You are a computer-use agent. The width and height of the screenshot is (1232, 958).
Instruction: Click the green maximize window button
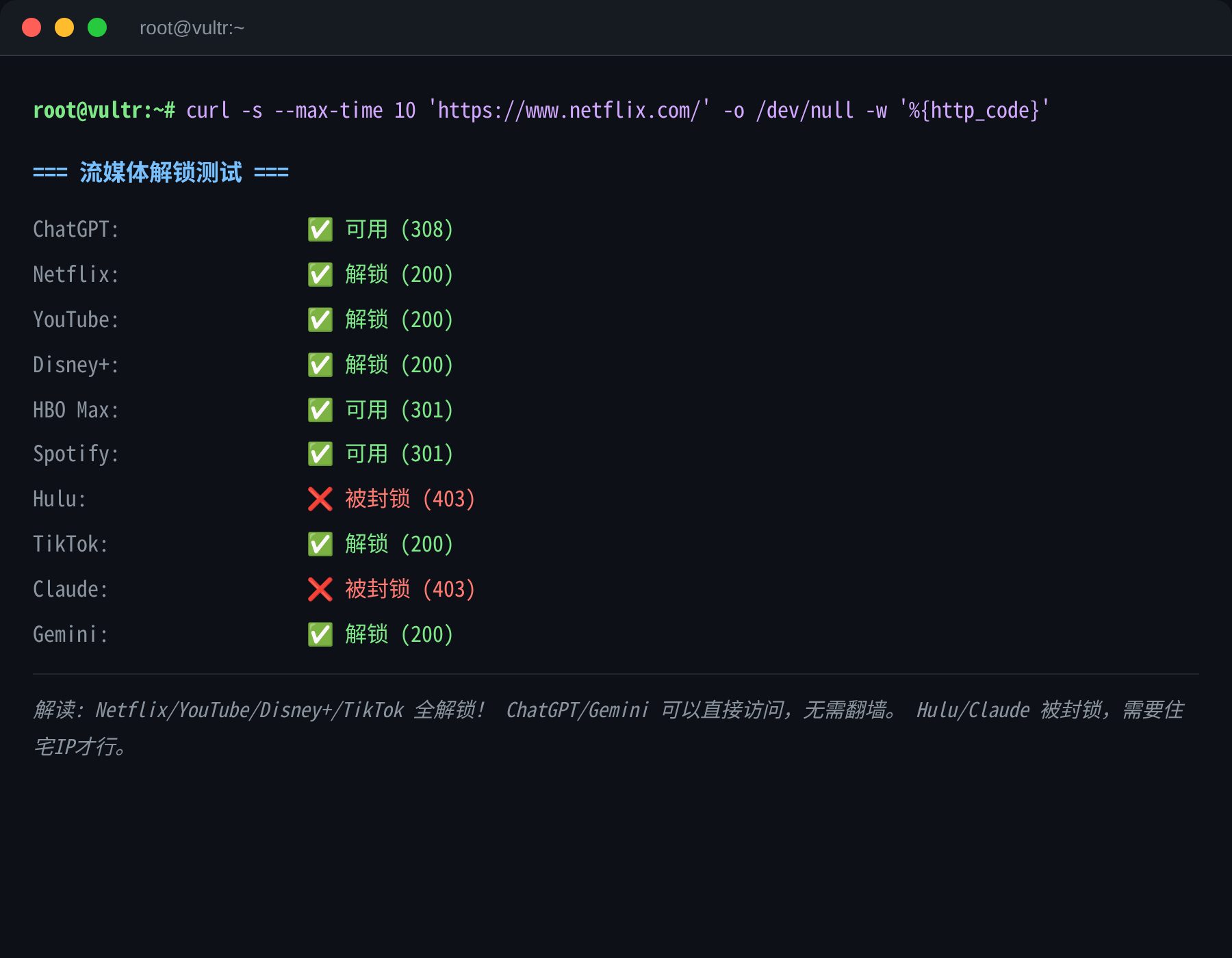point(97,27)
